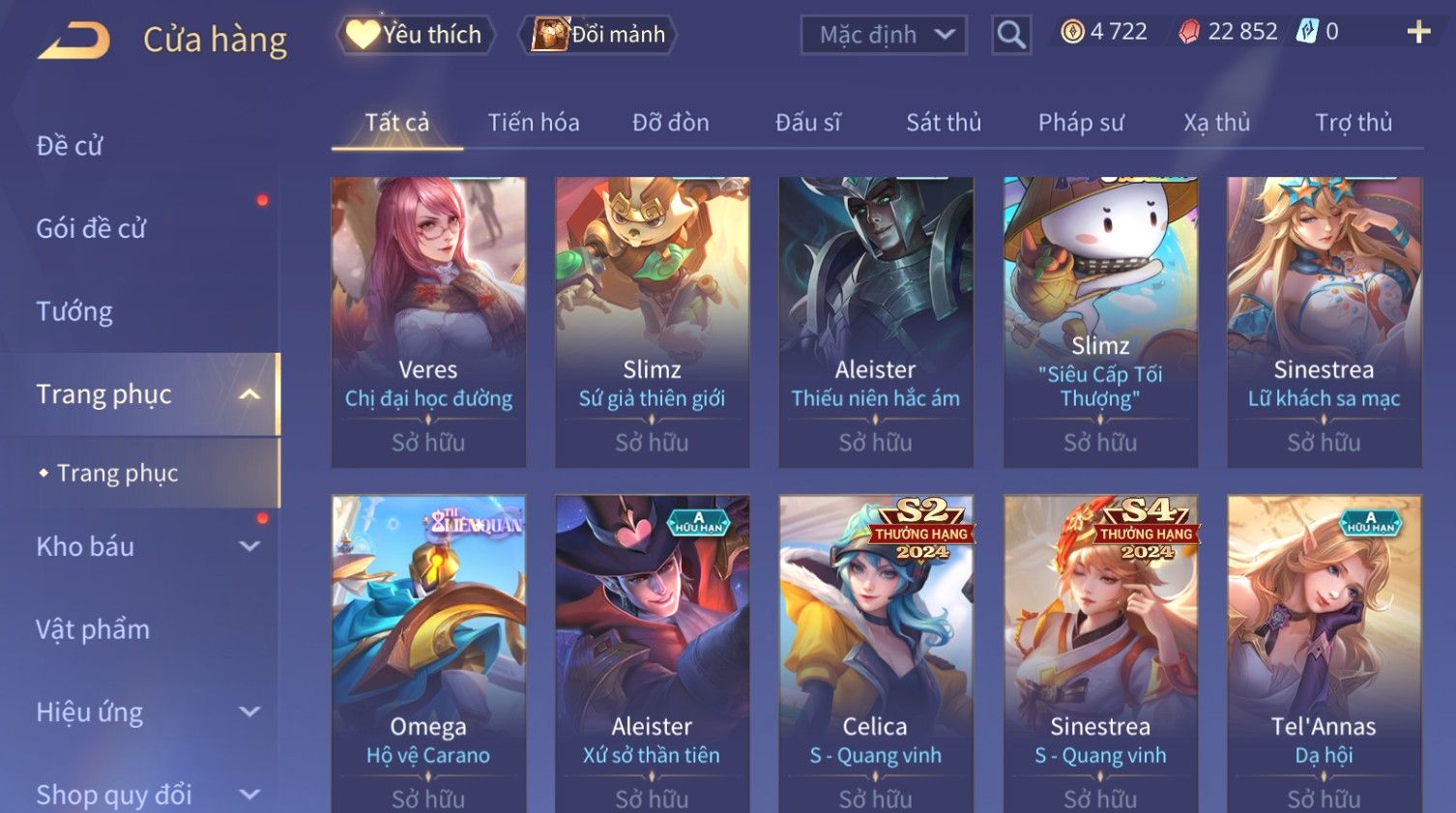1456x813 pixels.
Task: Collapse the Trang phục sidebar section
Action: (x=249, y=394)
